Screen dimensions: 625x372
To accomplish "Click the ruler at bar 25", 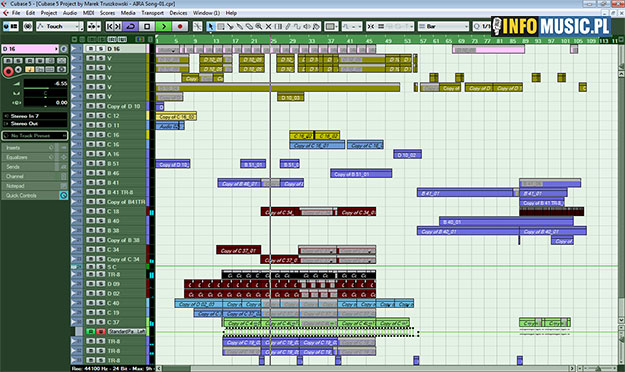I will point(273,41).
